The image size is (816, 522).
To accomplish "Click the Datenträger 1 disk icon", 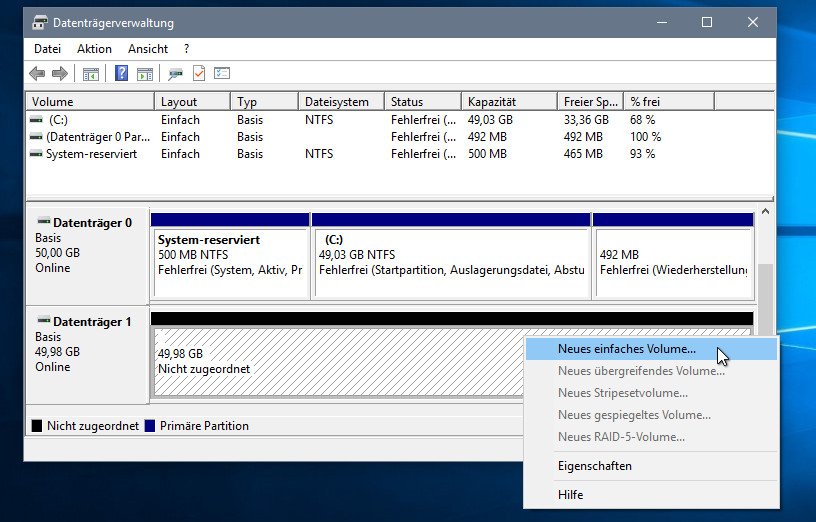I will point(44,320).
